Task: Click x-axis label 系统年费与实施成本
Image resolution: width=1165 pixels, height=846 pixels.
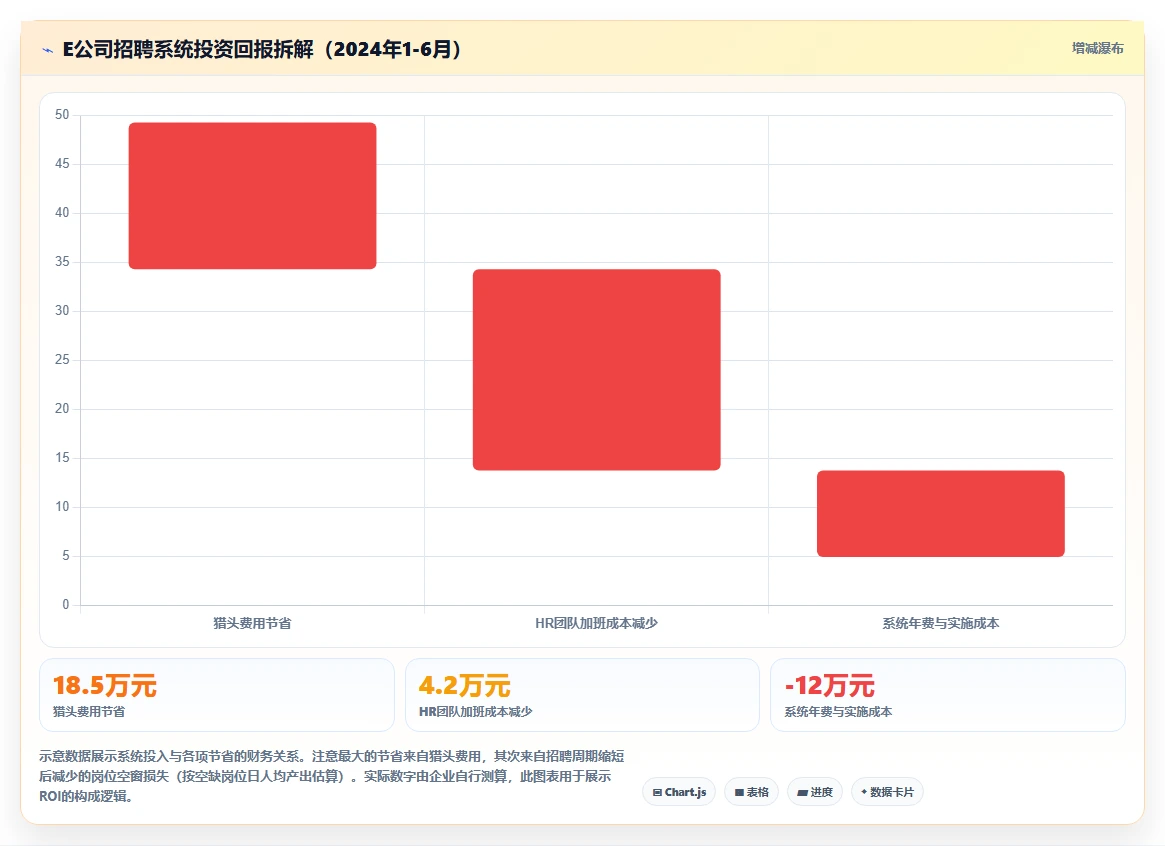Action: coord(941,623)
